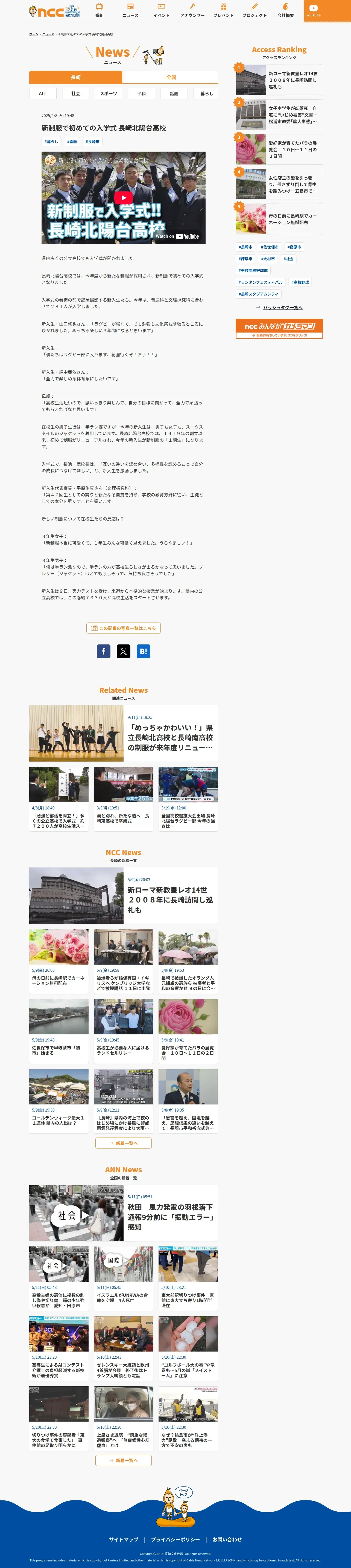Click #佐世保市 hashtag in sidebar
351x1568 pixels.
(x=270, y=247)
